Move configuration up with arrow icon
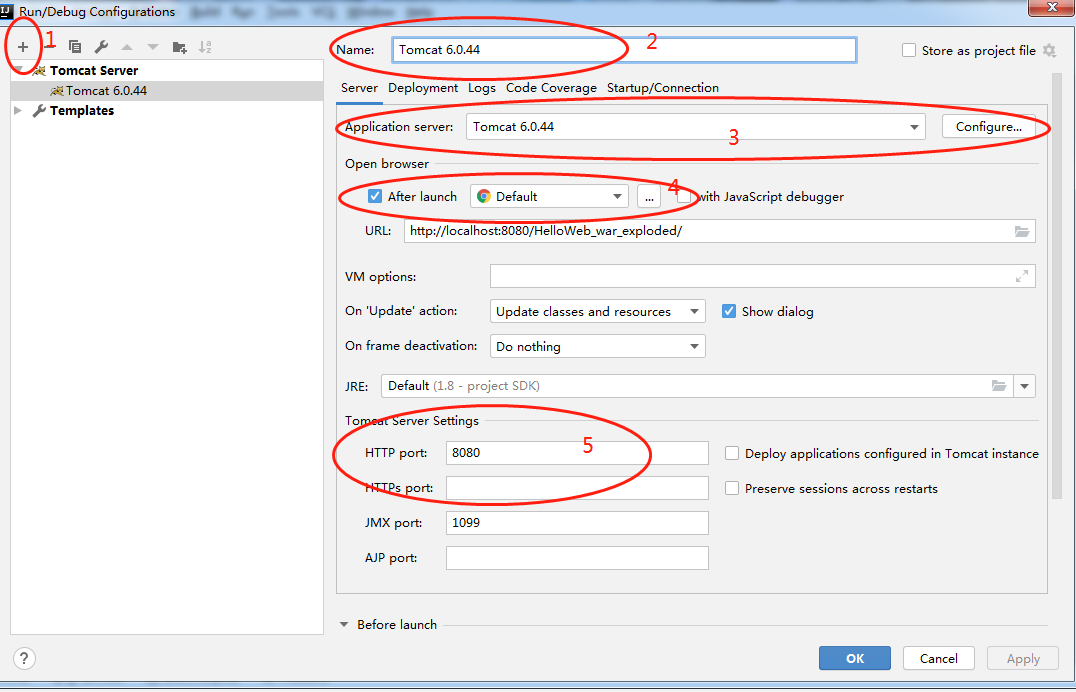The height and width of the screenshot is (692, 1076). tap(127, 47)
